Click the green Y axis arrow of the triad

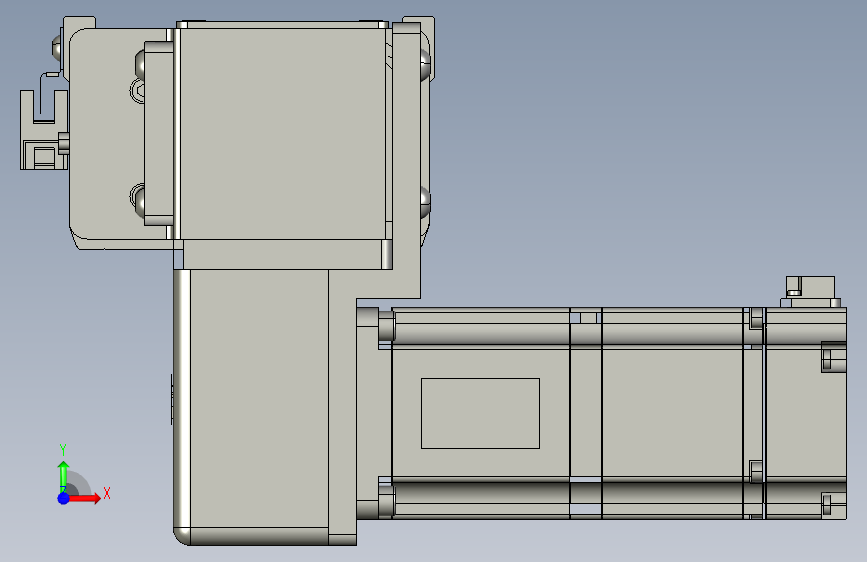click(x=64, y=476)
